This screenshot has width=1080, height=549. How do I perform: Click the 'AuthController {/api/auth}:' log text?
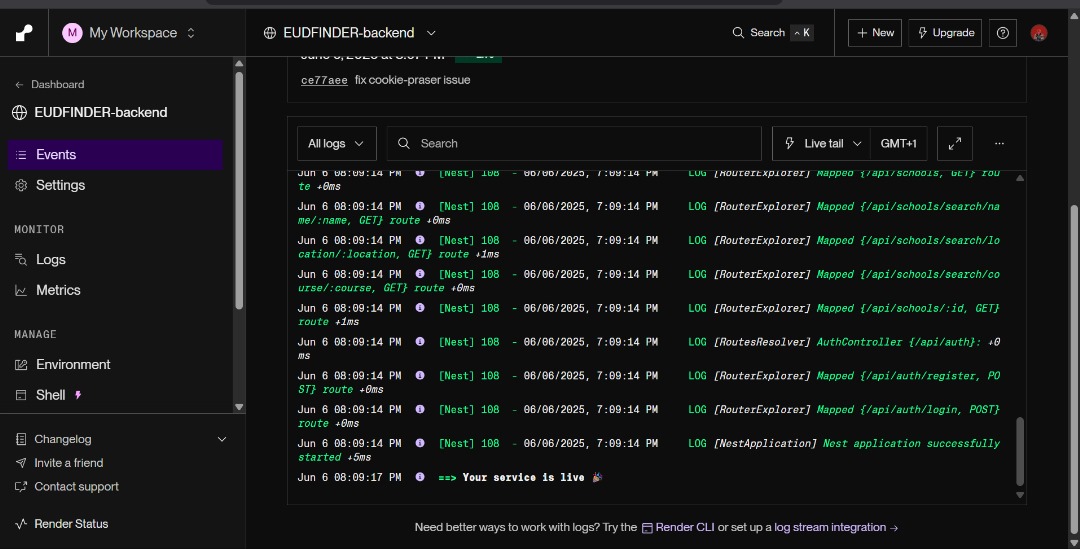tap(898, 342)
